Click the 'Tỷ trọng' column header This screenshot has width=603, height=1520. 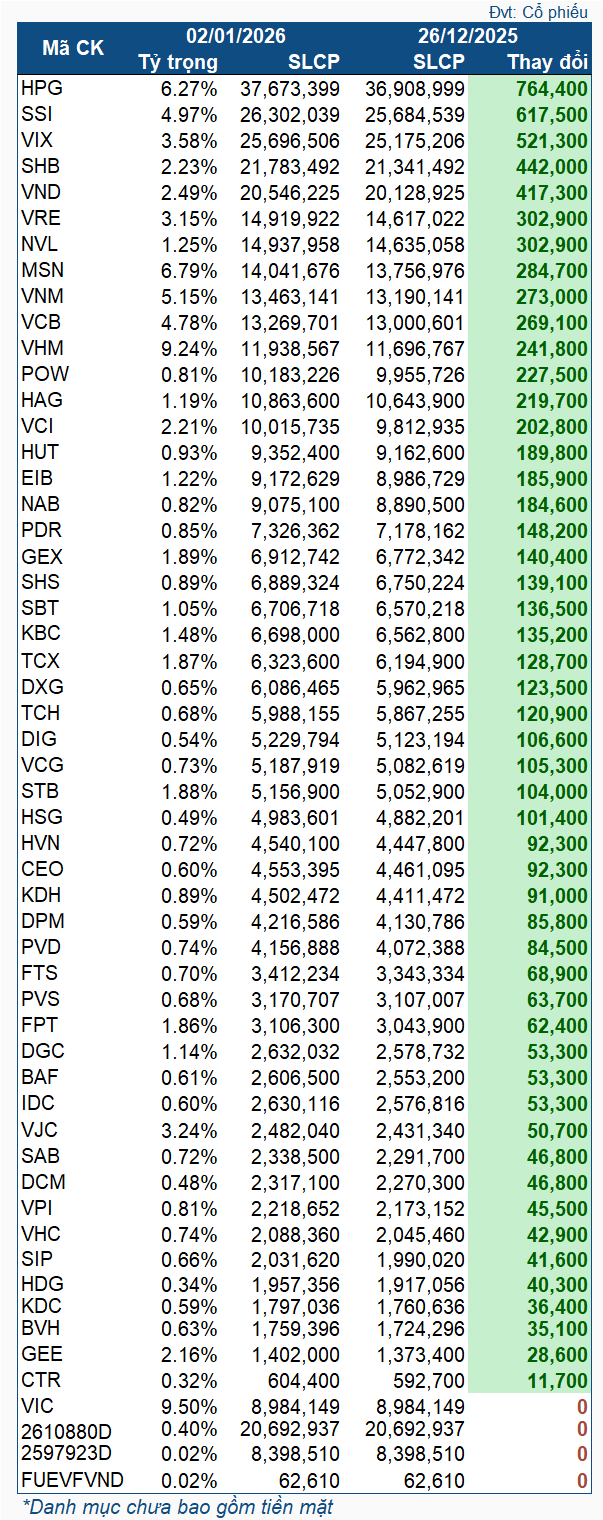point(178,62)
